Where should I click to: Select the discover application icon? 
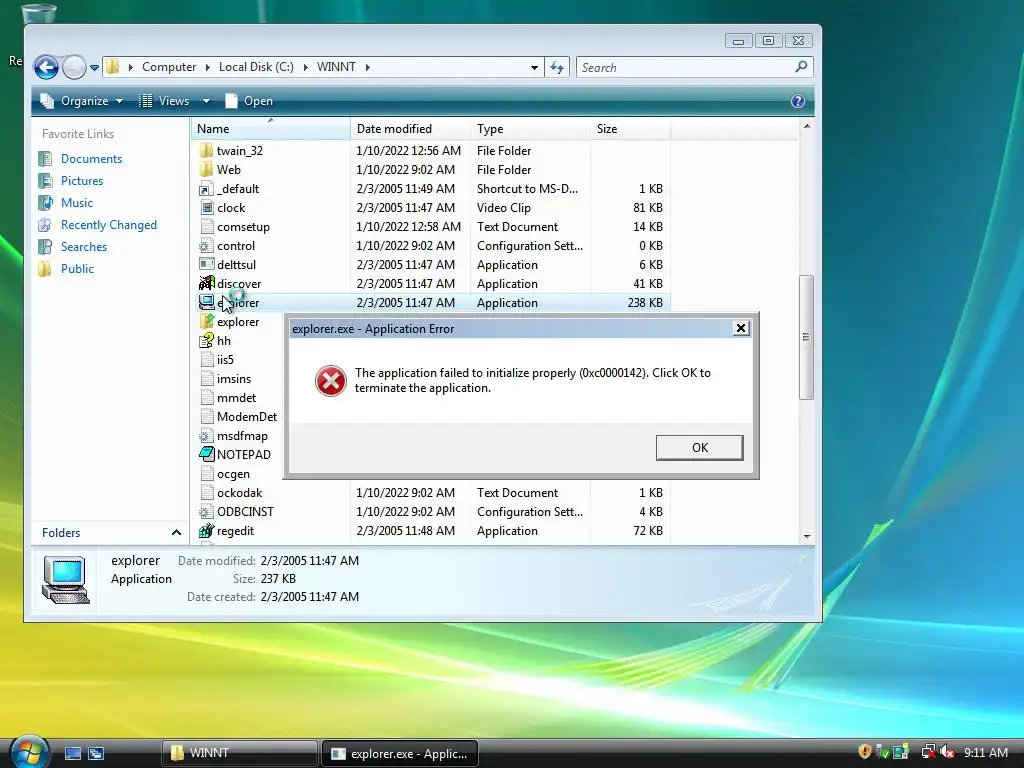point(206,283)
